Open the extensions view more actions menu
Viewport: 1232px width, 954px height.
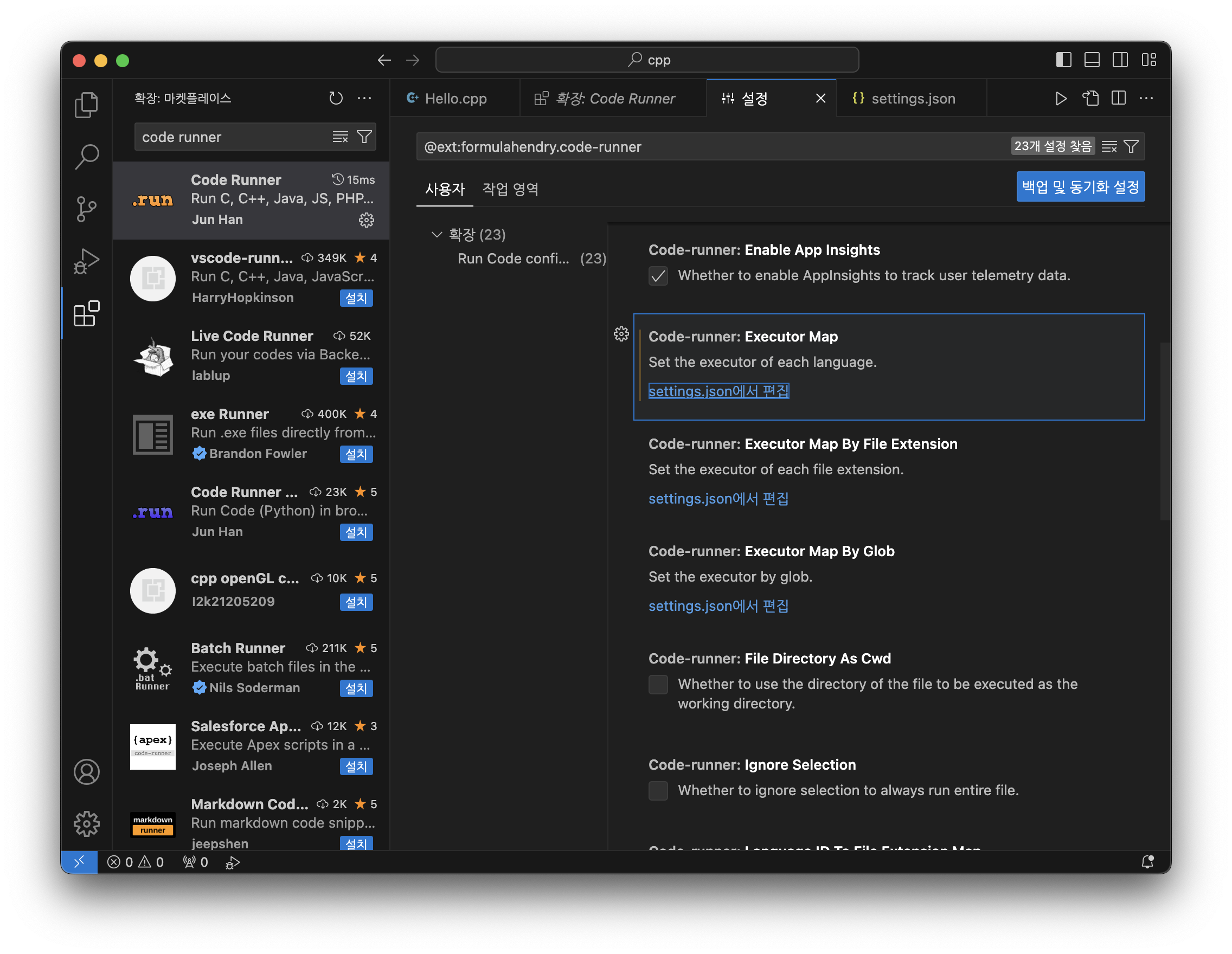(364, 98)
